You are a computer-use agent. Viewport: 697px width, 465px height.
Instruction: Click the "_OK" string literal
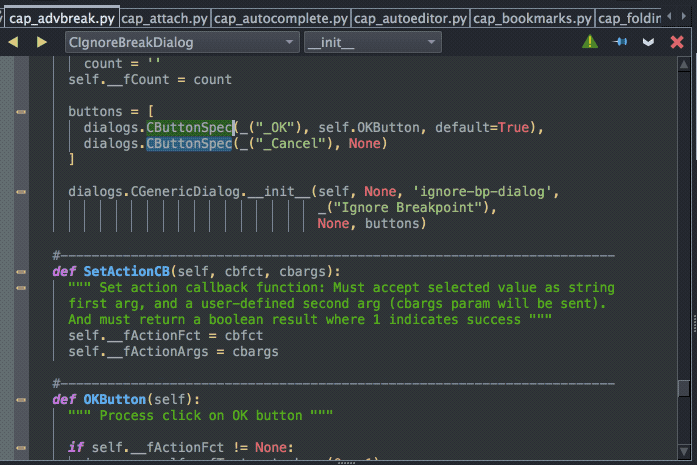point(276,128)
